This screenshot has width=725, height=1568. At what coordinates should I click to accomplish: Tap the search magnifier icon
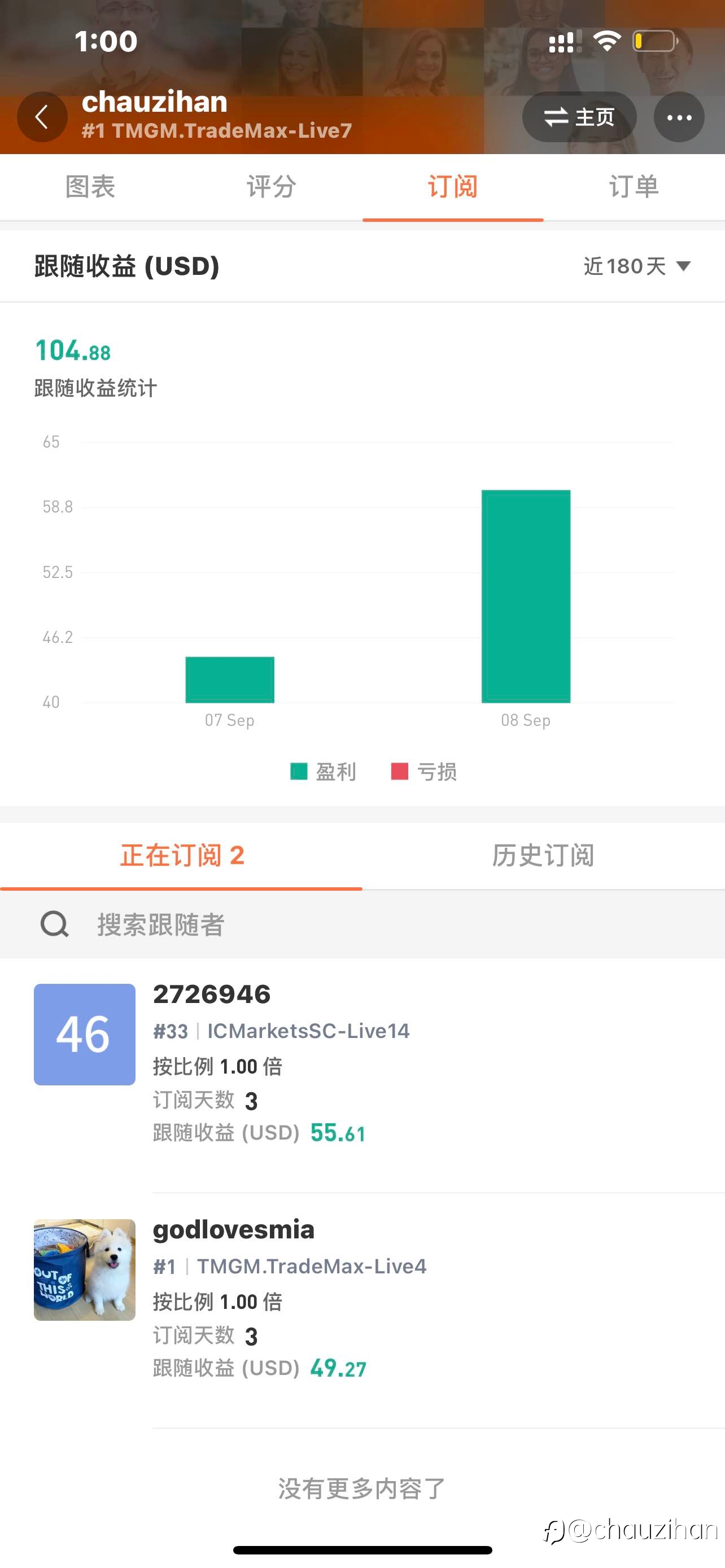tap(55, 924)
